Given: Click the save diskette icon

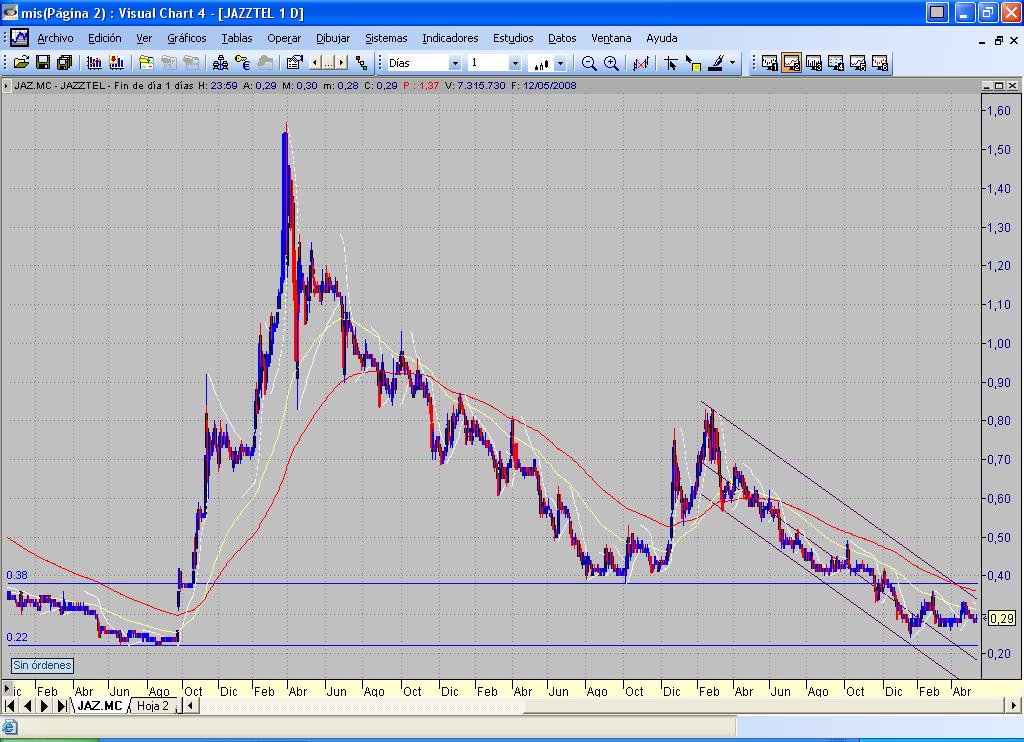Looking at the screenshot, I should 42,63.
